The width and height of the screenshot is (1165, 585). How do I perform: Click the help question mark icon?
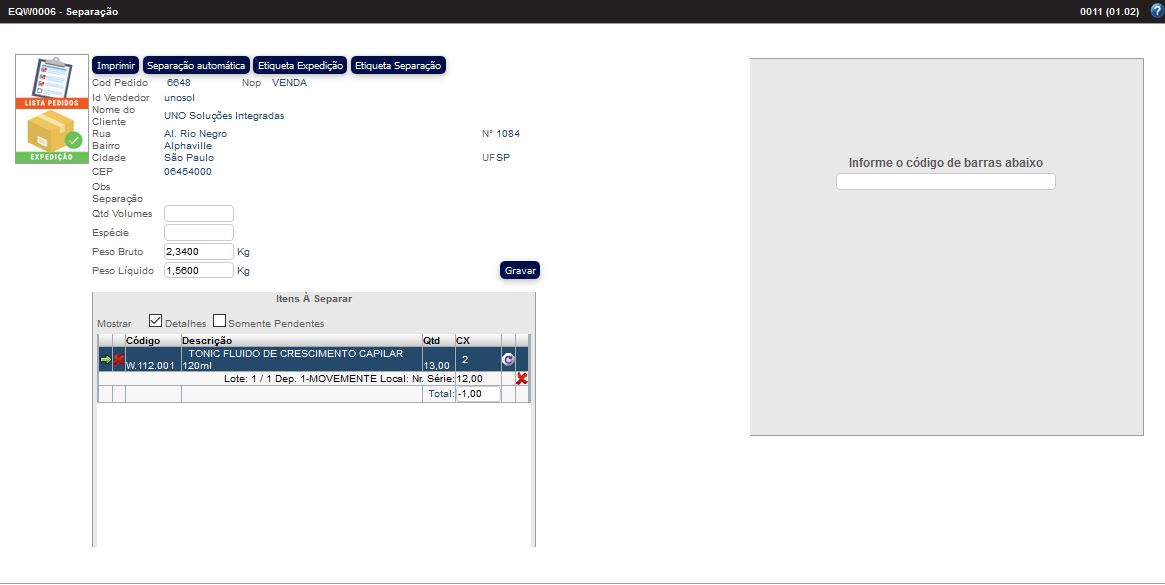tap(1156, 11)
